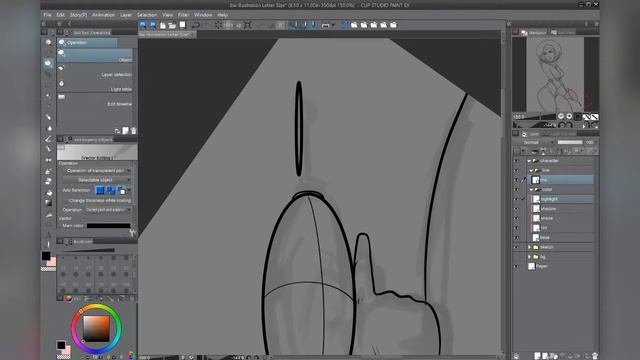This screenshot has height=360, width=640.
Task: Click the Clear icon in command bar
Action: tap(218, 25)
